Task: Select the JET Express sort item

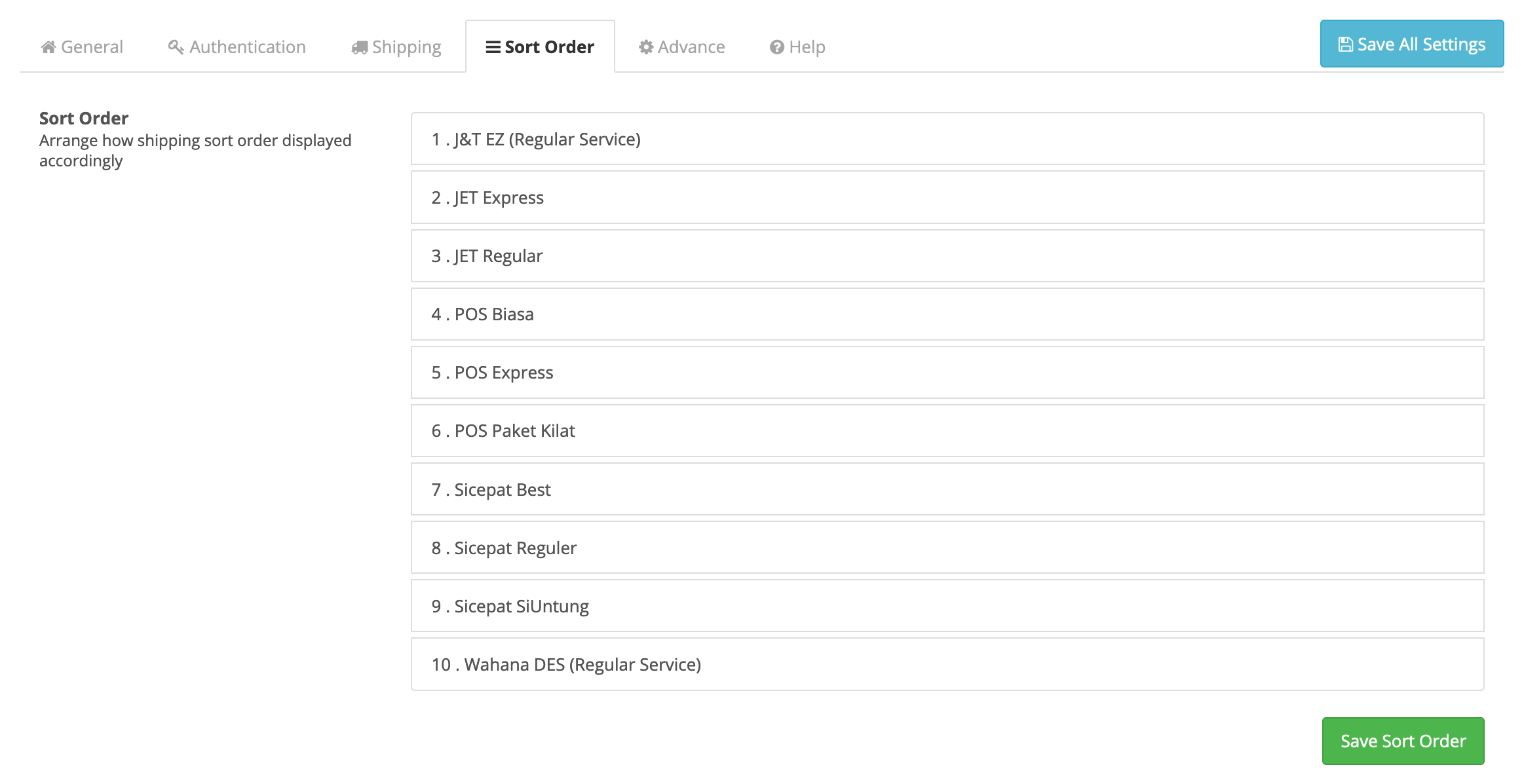Action: click(947, 197)
